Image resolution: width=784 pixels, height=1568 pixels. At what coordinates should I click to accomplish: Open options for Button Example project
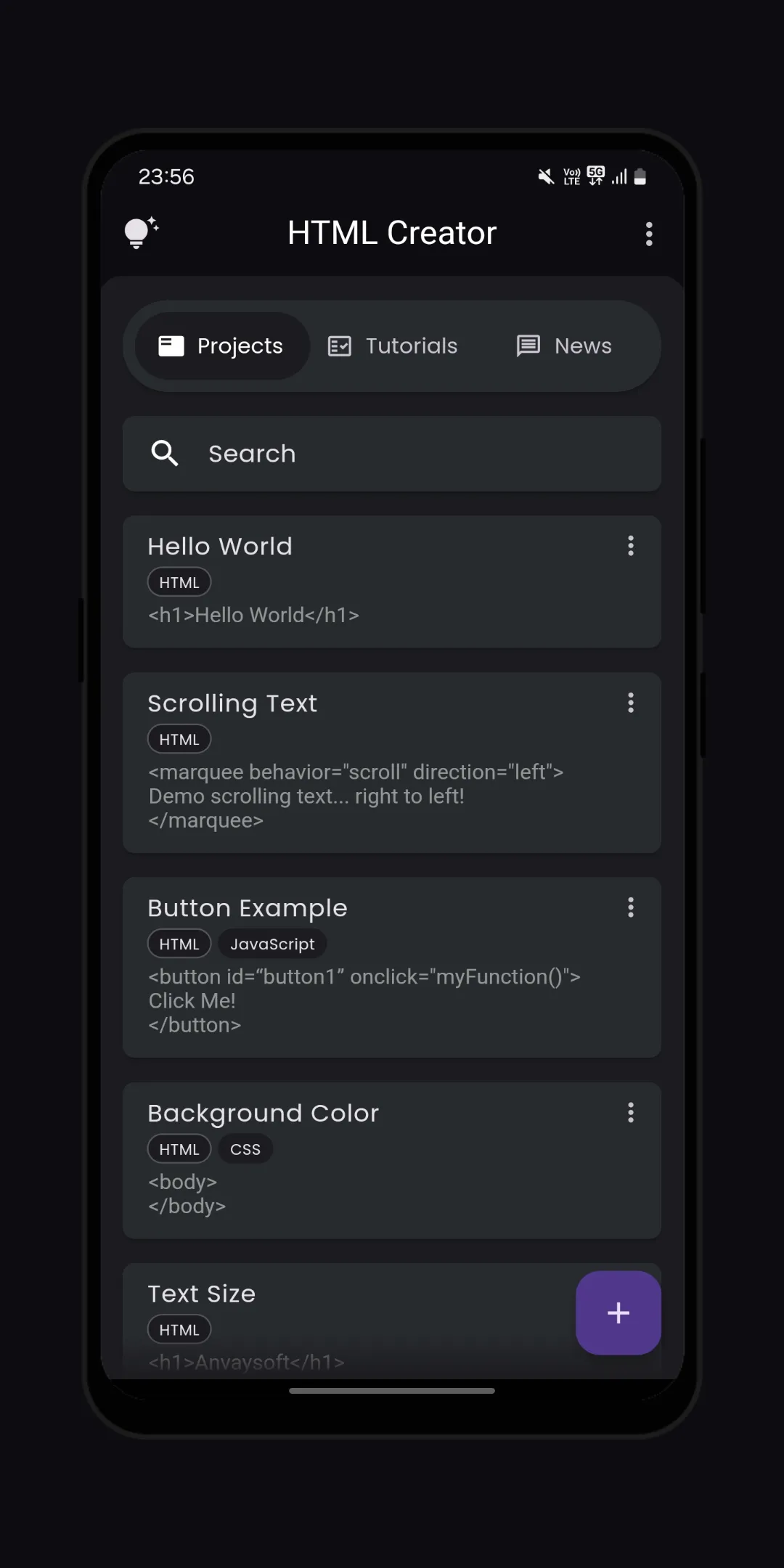click(x=631, y=907)
